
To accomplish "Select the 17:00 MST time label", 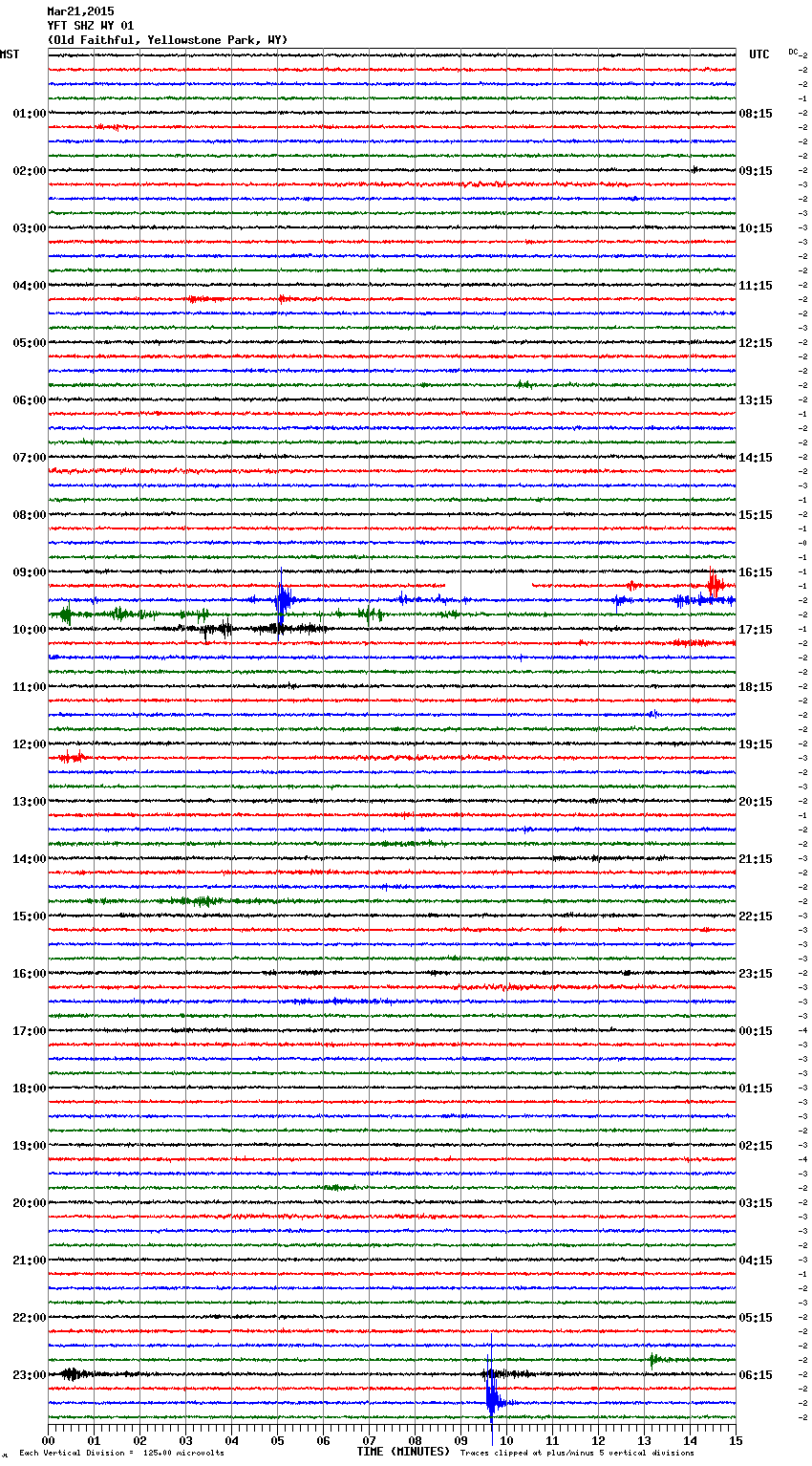I will click(30, 1031).
